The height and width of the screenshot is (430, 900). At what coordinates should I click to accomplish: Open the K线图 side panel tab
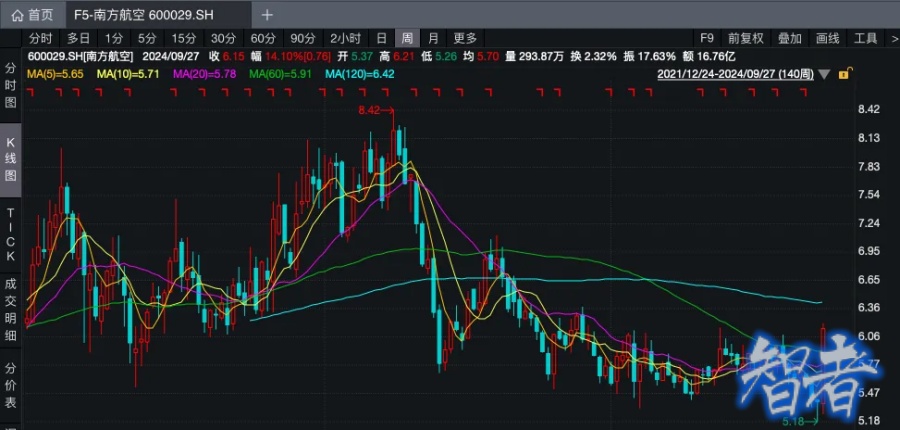pos(10,160)
